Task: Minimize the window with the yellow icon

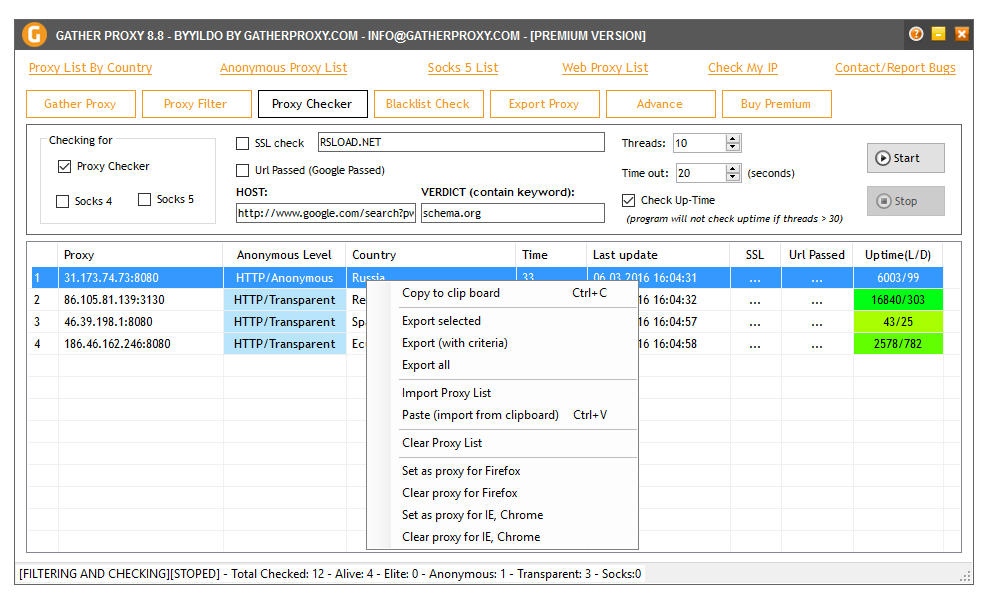Action: coord(938,34)
